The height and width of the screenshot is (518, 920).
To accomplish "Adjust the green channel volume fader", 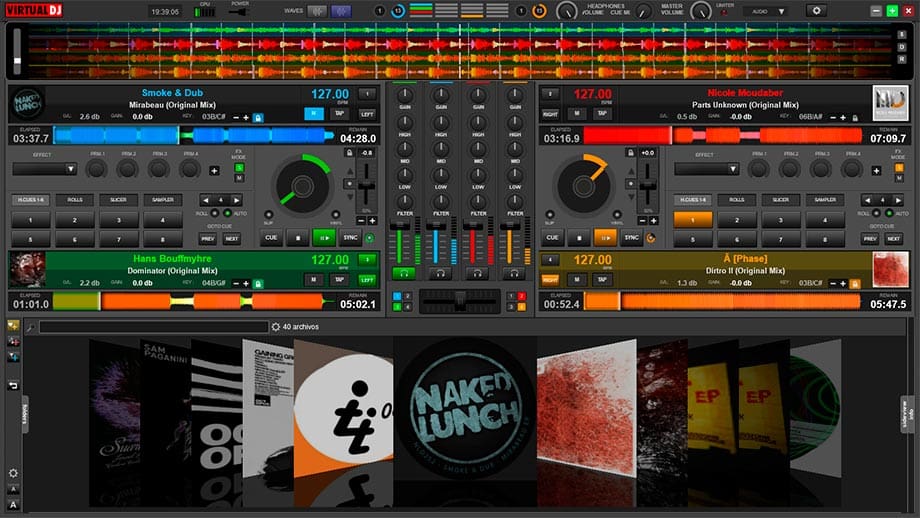I will coord(400,243).
